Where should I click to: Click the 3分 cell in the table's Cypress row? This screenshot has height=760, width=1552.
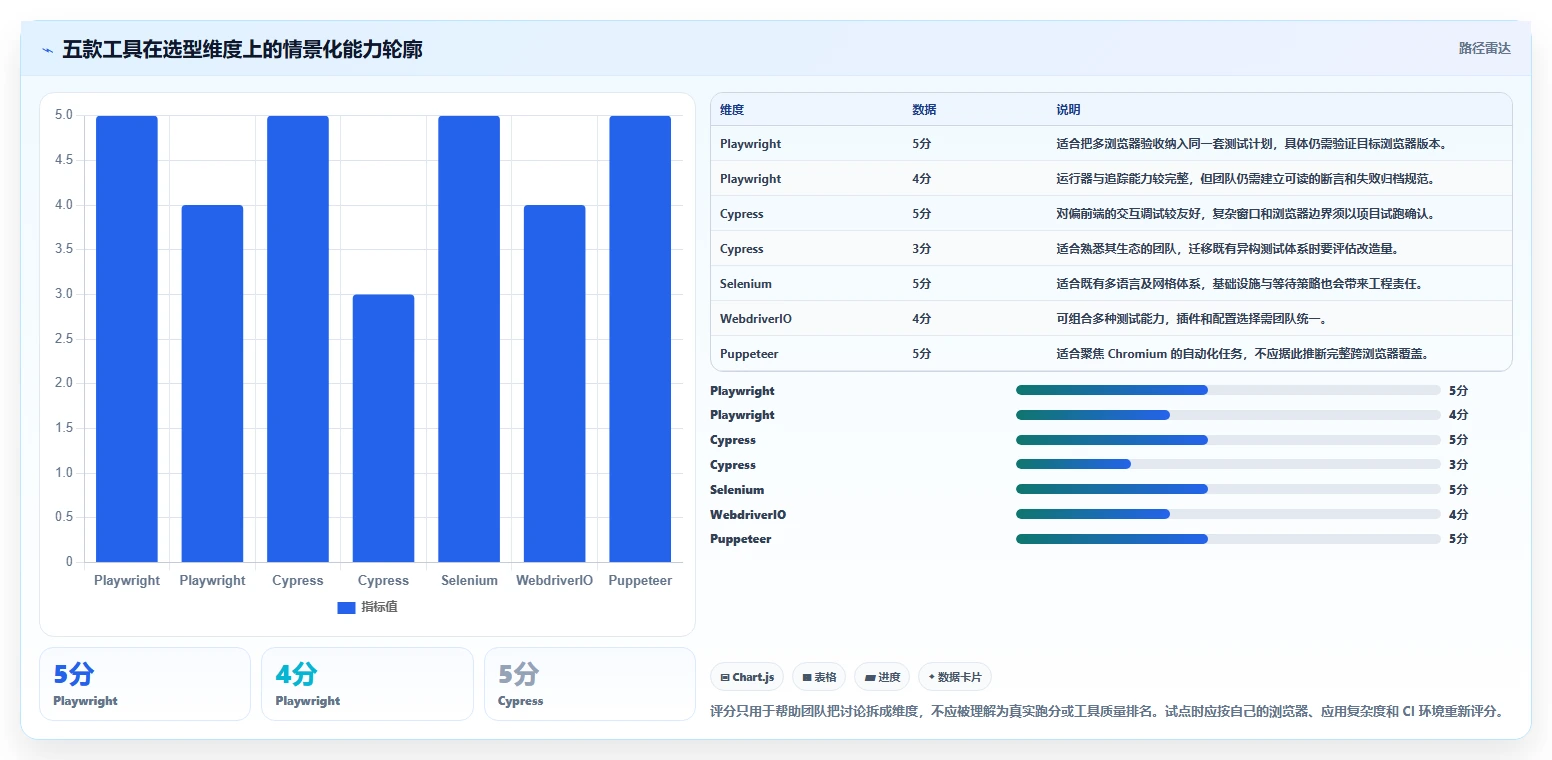tap(921, 249)
